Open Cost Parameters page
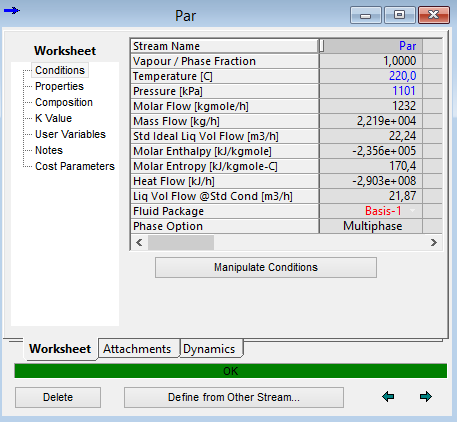This screenshot has width=457, height=422. pos(75,166)
